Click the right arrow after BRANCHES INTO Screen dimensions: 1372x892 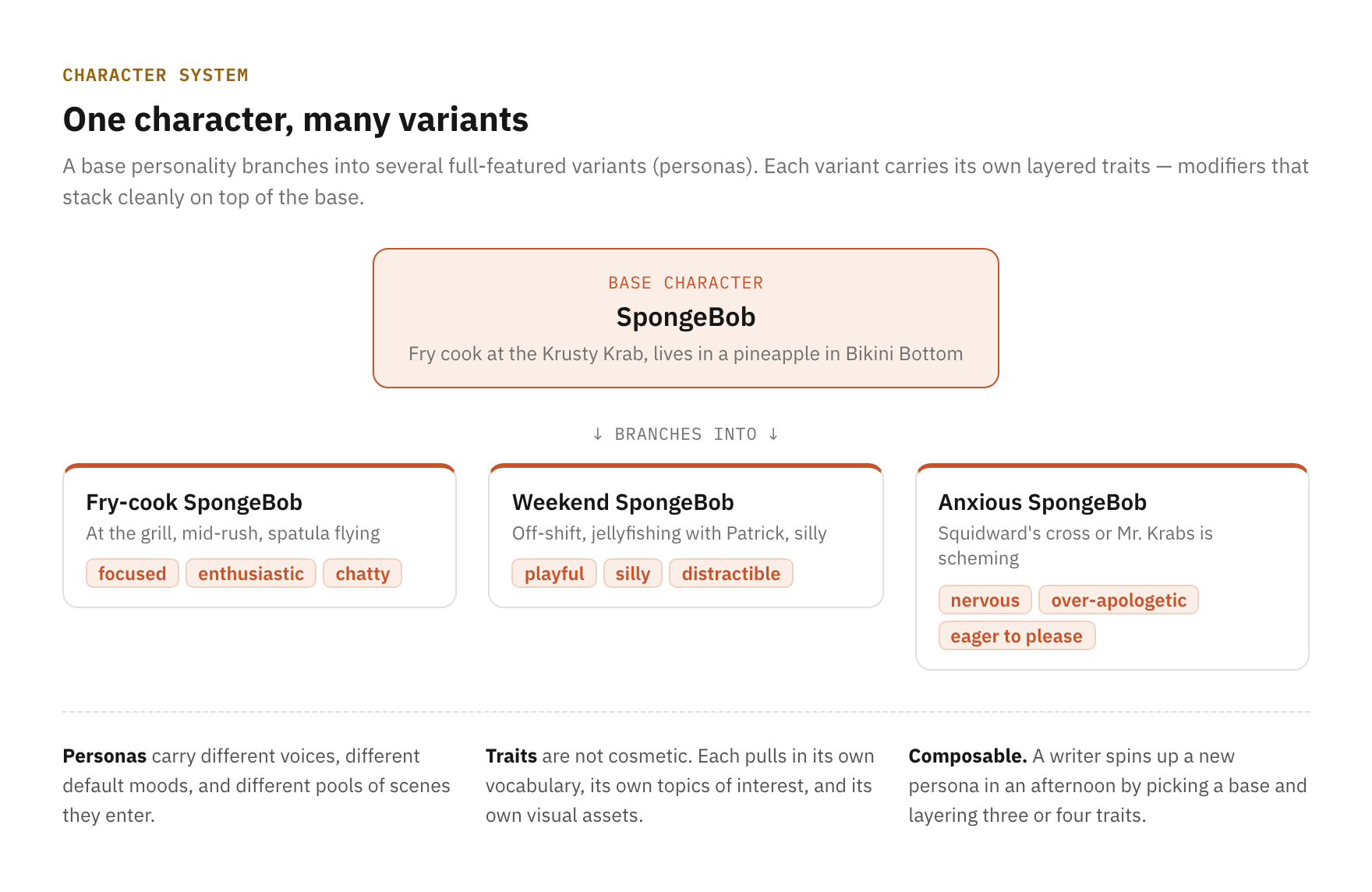773,434
